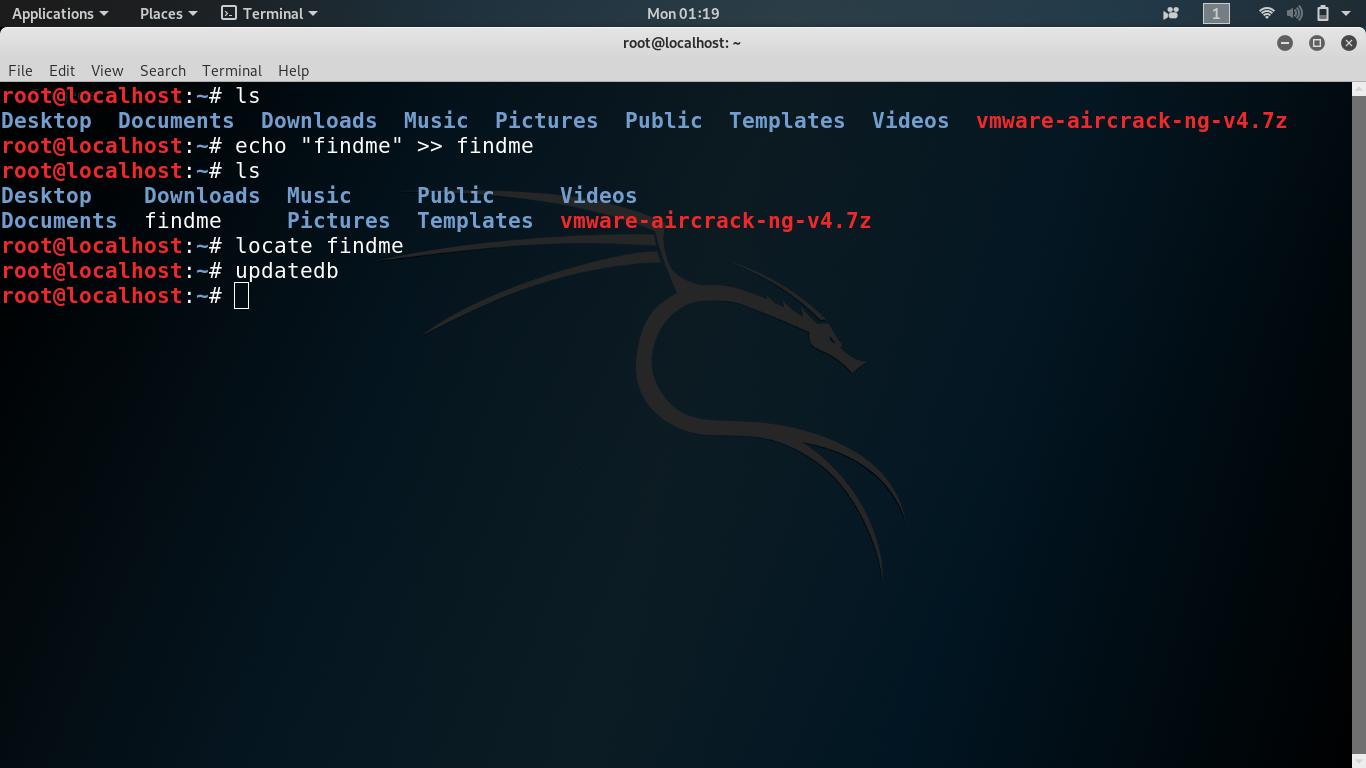
Task: Minimize the terminal window
Action: pos(1285,43)
